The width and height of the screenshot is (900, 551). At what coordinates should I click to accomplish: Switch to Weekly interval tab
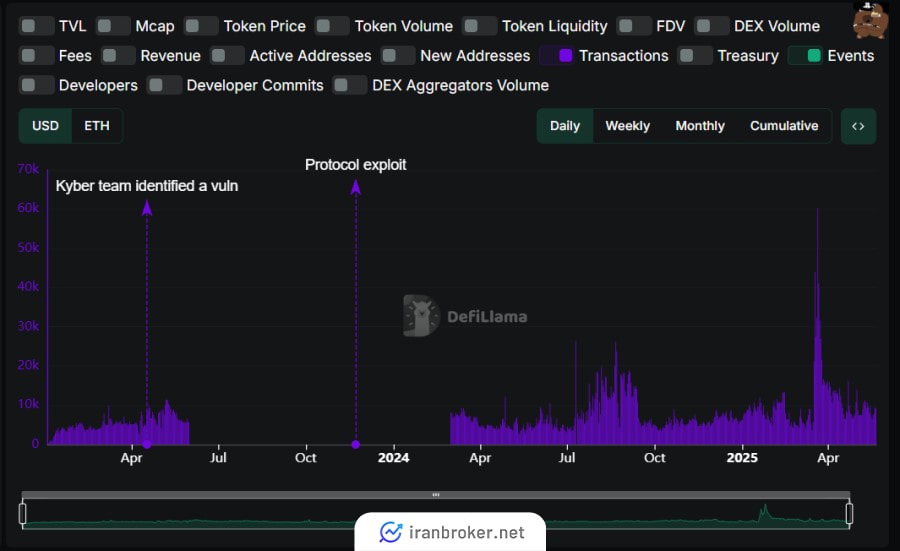(627, 126)
